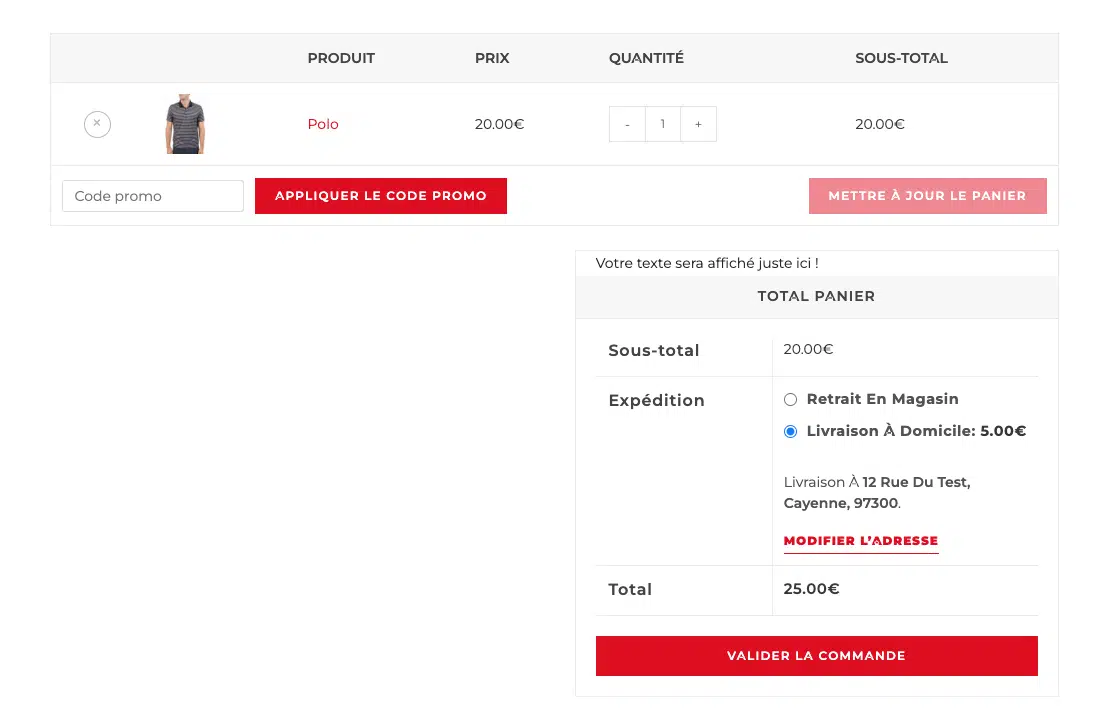
Task: Focus the Code promo text field
Action: 153,196
